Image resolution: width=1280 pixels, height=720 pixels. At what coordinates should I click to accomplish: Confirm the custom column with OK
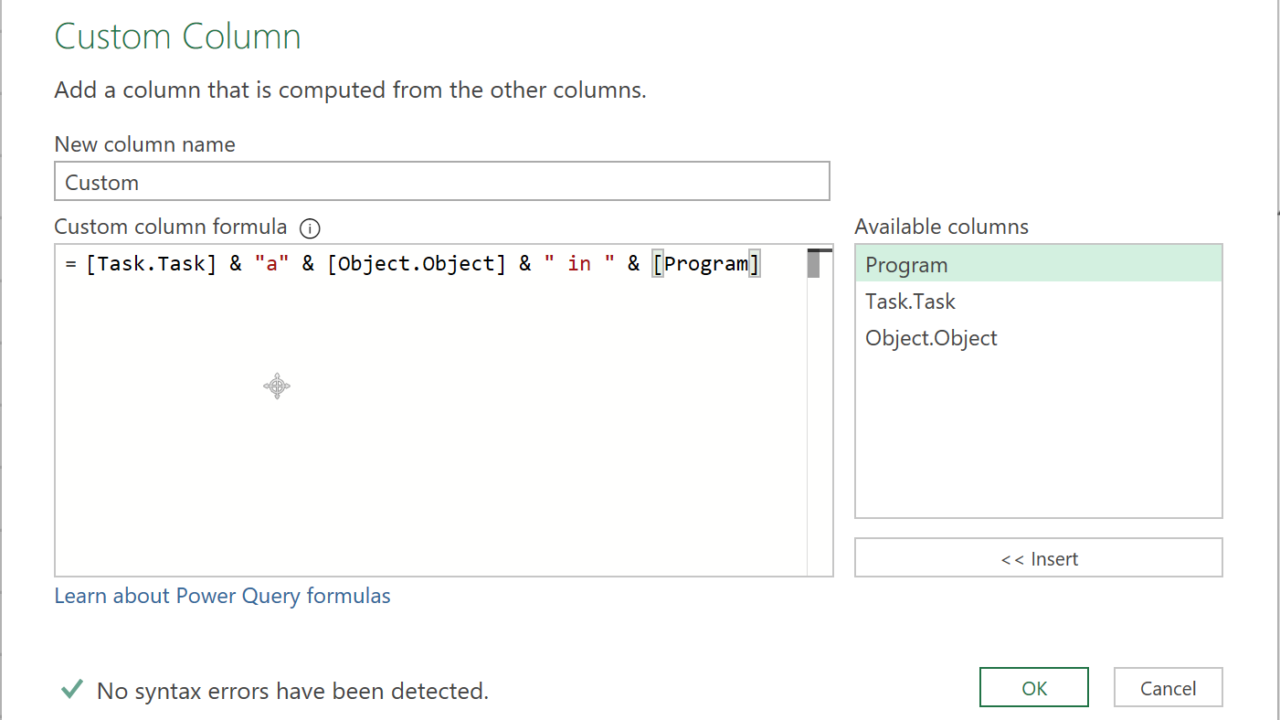click(x=1034, y=688)
